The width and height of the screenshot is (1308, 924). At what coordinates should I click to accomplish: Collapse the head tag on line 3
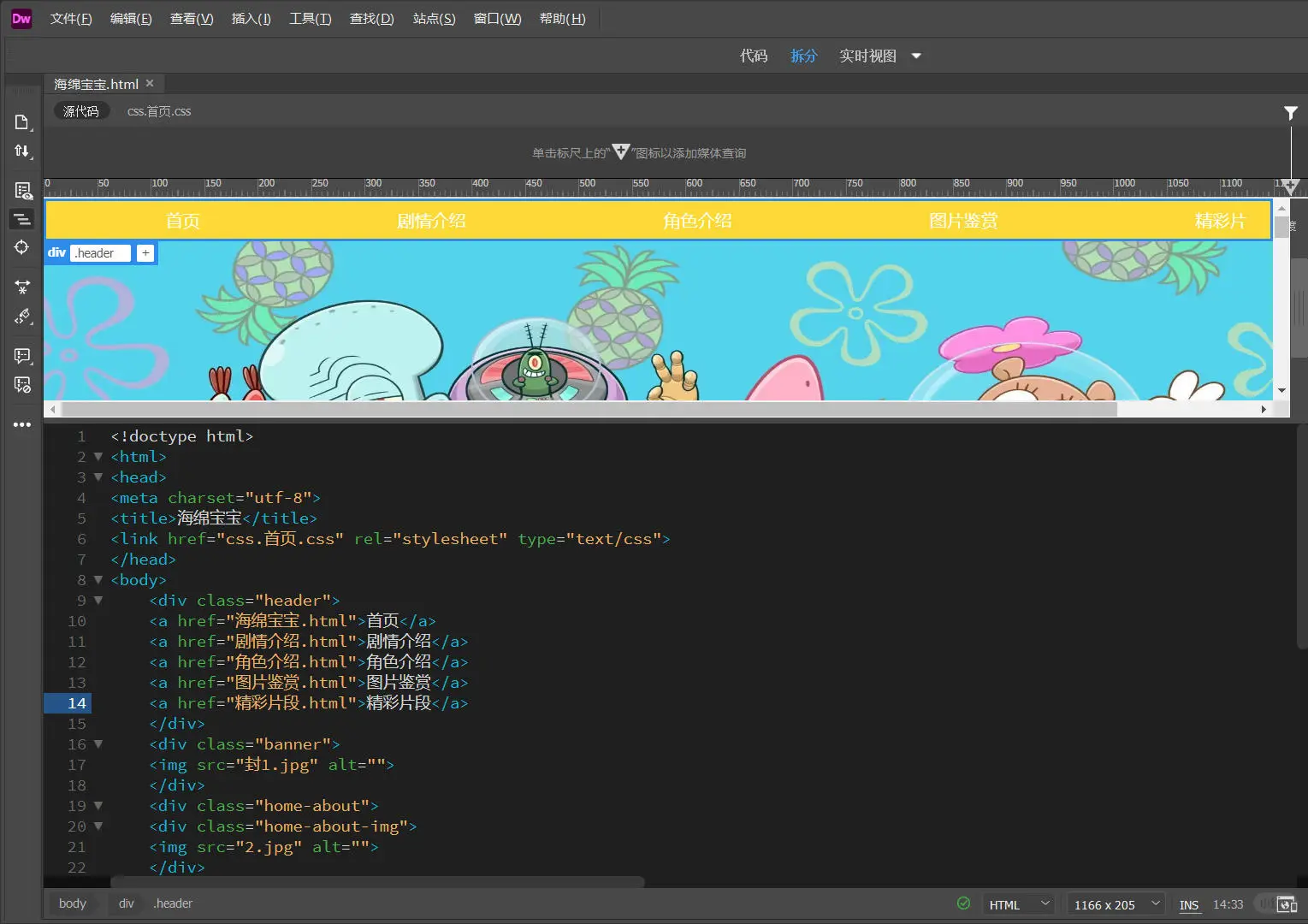tap(98, 477)
